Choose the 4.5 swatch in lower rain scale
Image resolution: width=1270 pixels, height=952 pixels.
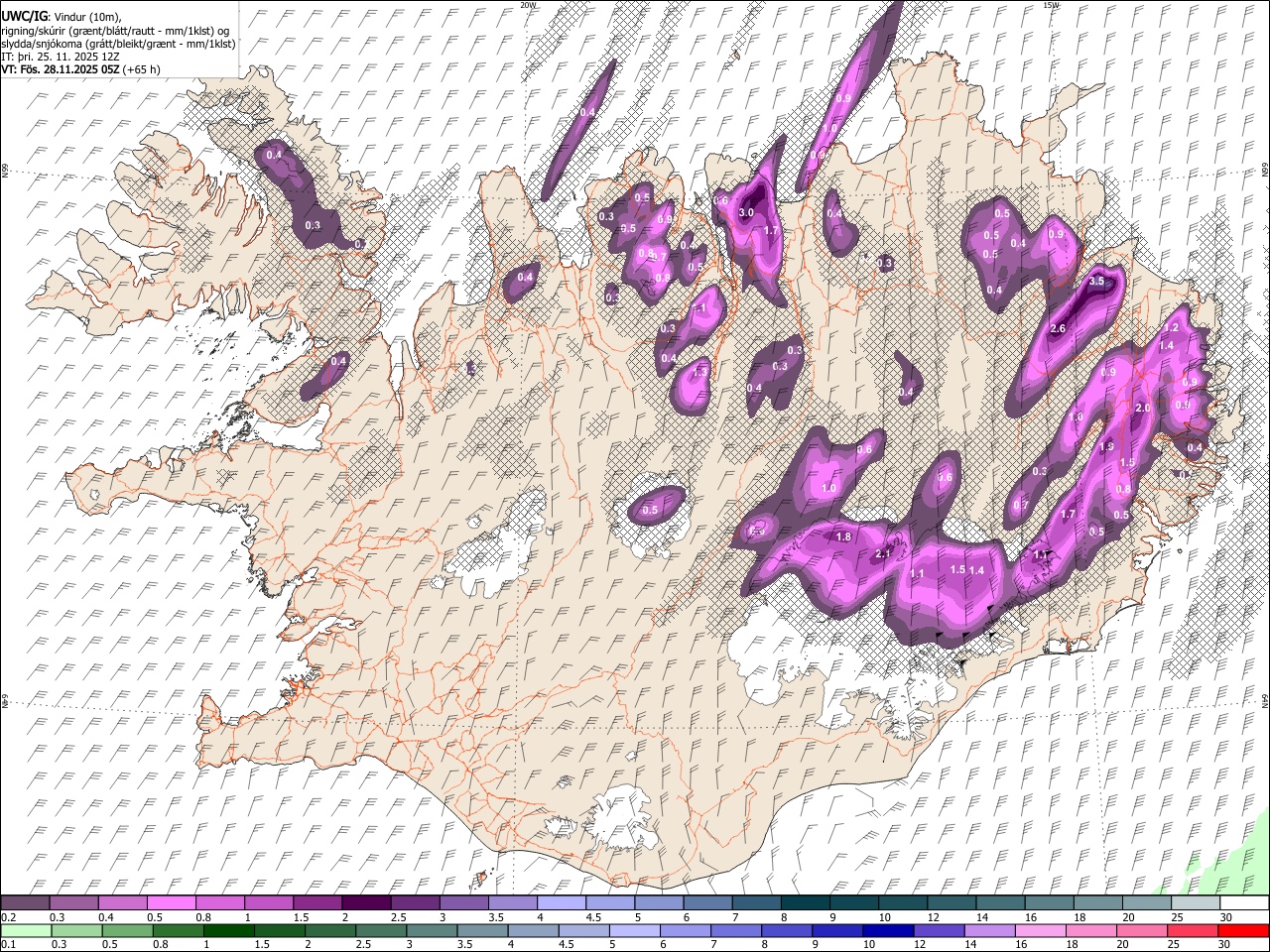(x=583, y=930)
